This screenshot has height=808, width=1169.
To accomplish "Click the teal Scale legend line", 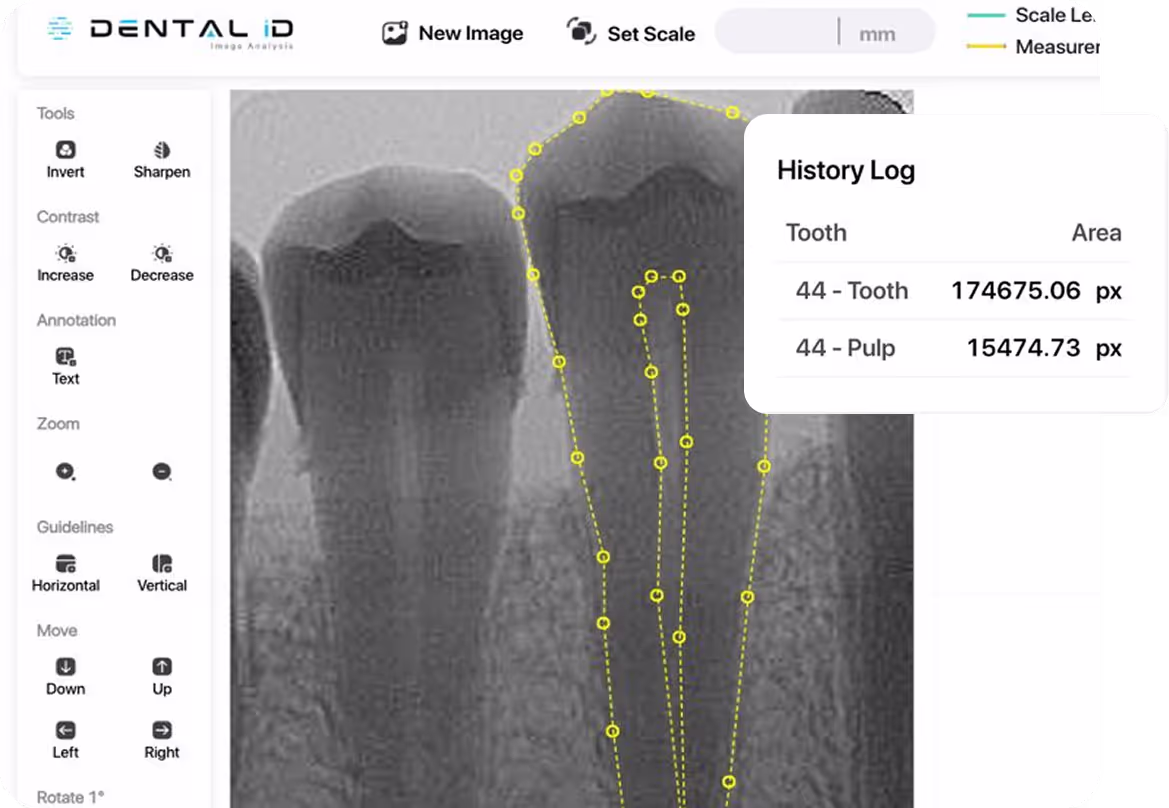I will [986, 15].
